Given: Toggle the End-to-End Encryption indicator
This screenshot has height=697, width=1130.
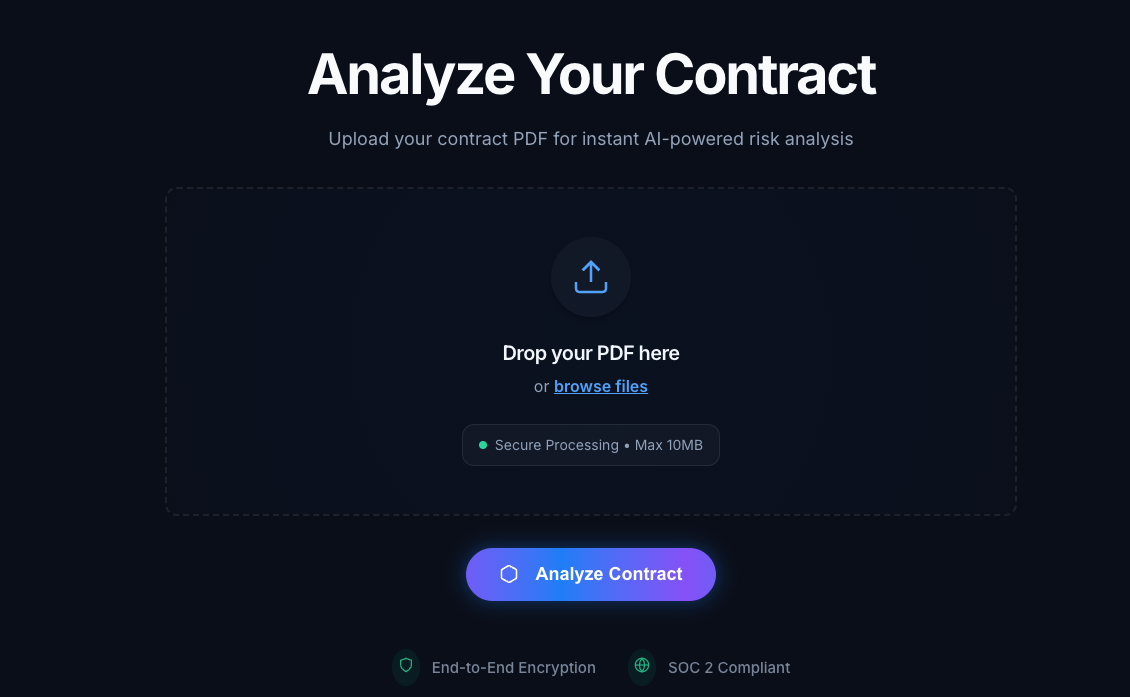Looking at the screenshot, I should 494,666.
